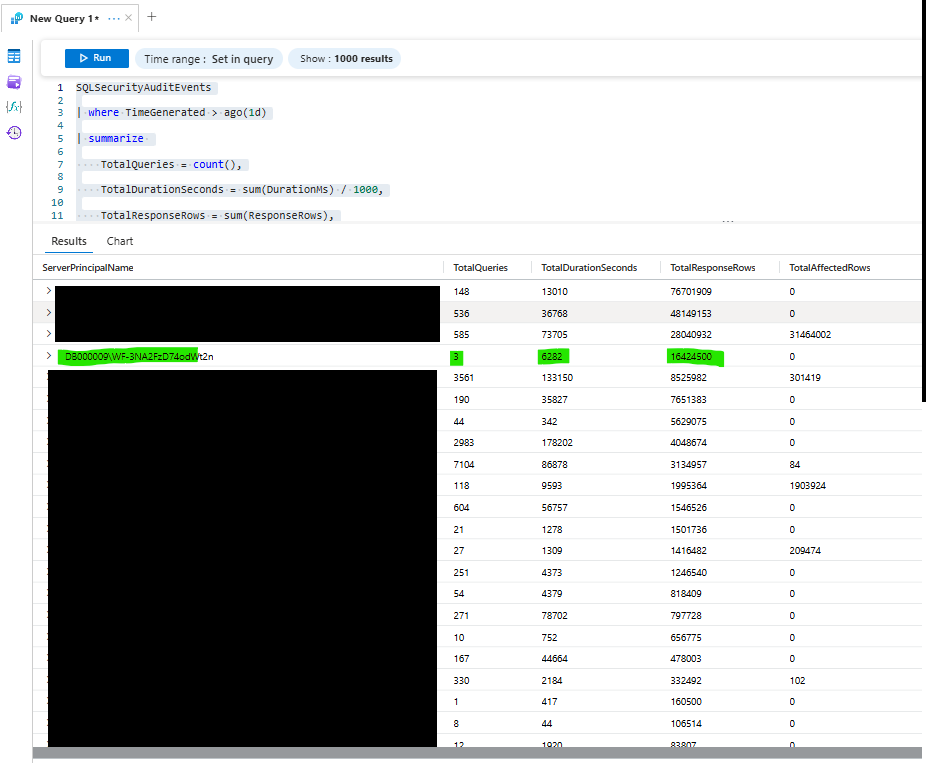
Task: Select the cell value 7104
Action: pos(464,465)
